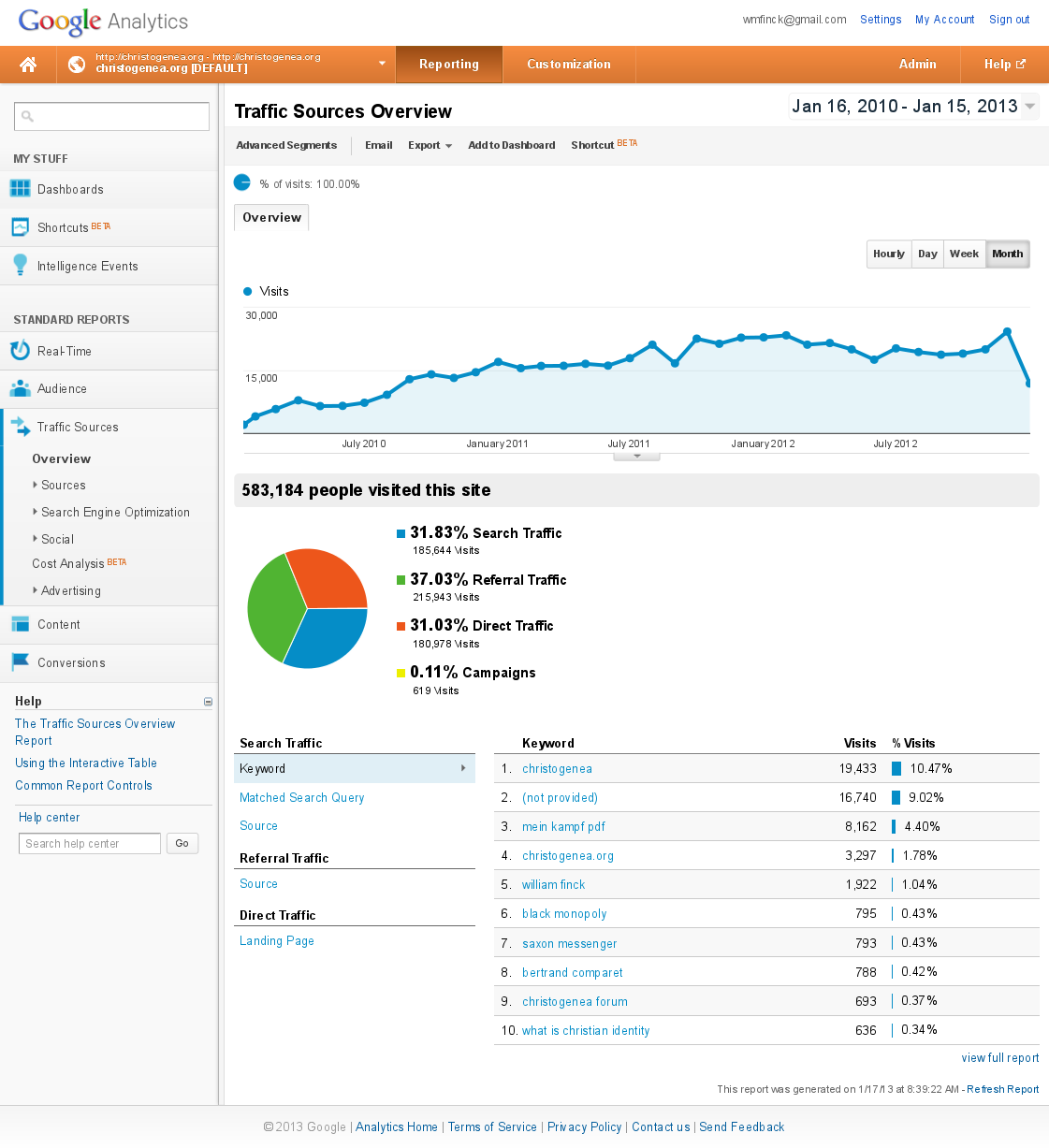The image size is (1049, 1148).
Task: Open Privacy Policy footer link
Action: click(x=585, y=1127)
